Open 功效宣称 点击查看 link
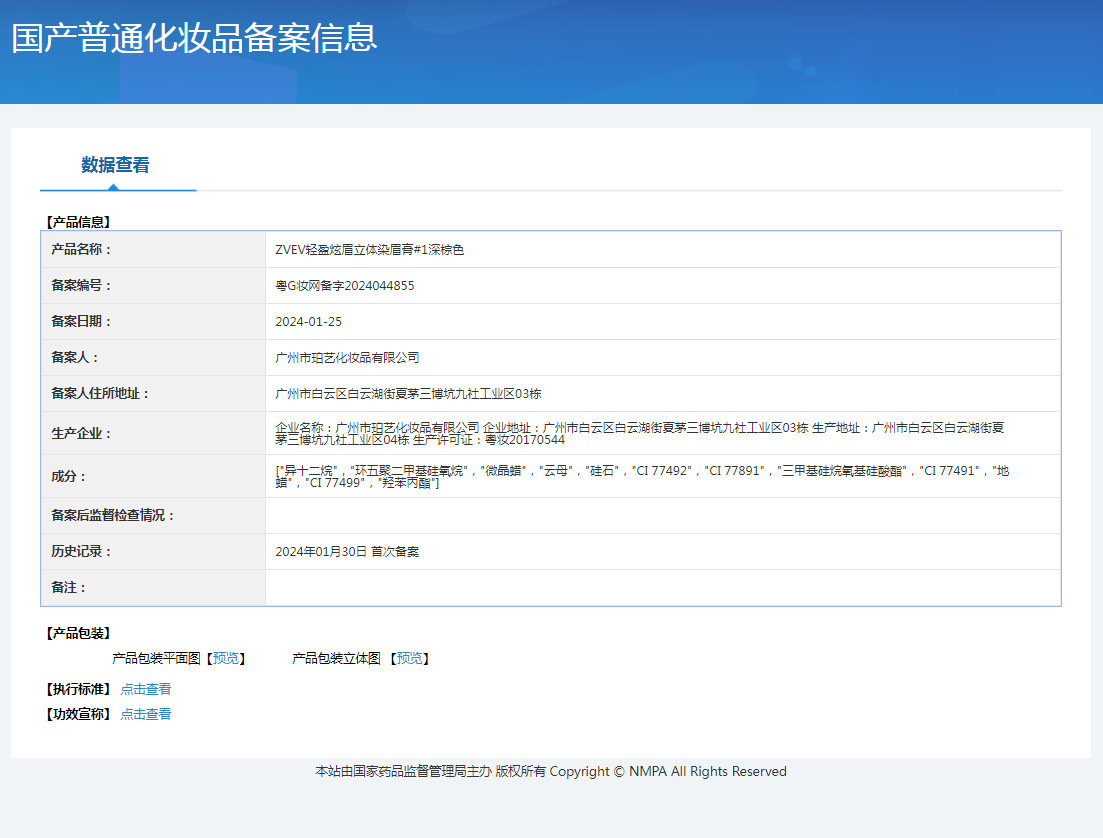This screenshot has width=1103, height=838. point(146,714)
